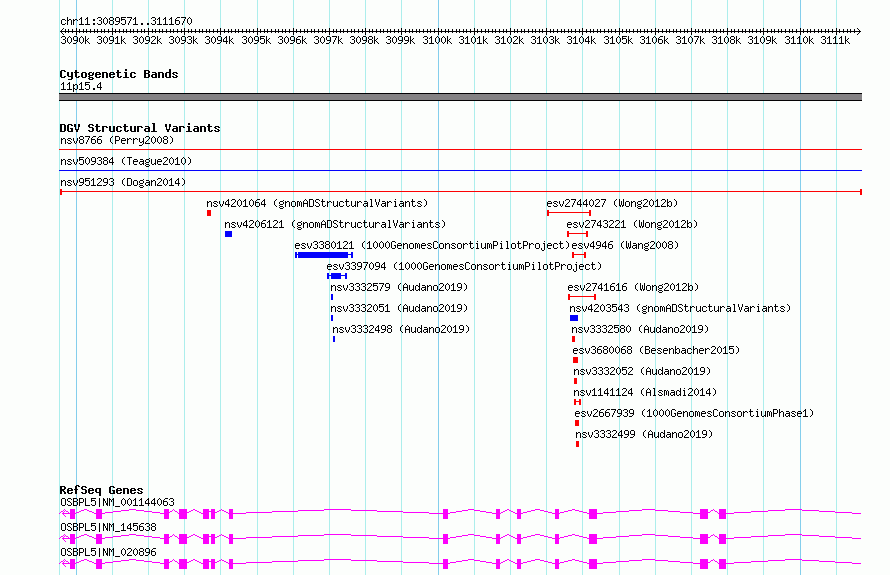The image size is (890, 575).
Task: Click gene label OSBPL5|NM_001144063
Action: (117, 502)
